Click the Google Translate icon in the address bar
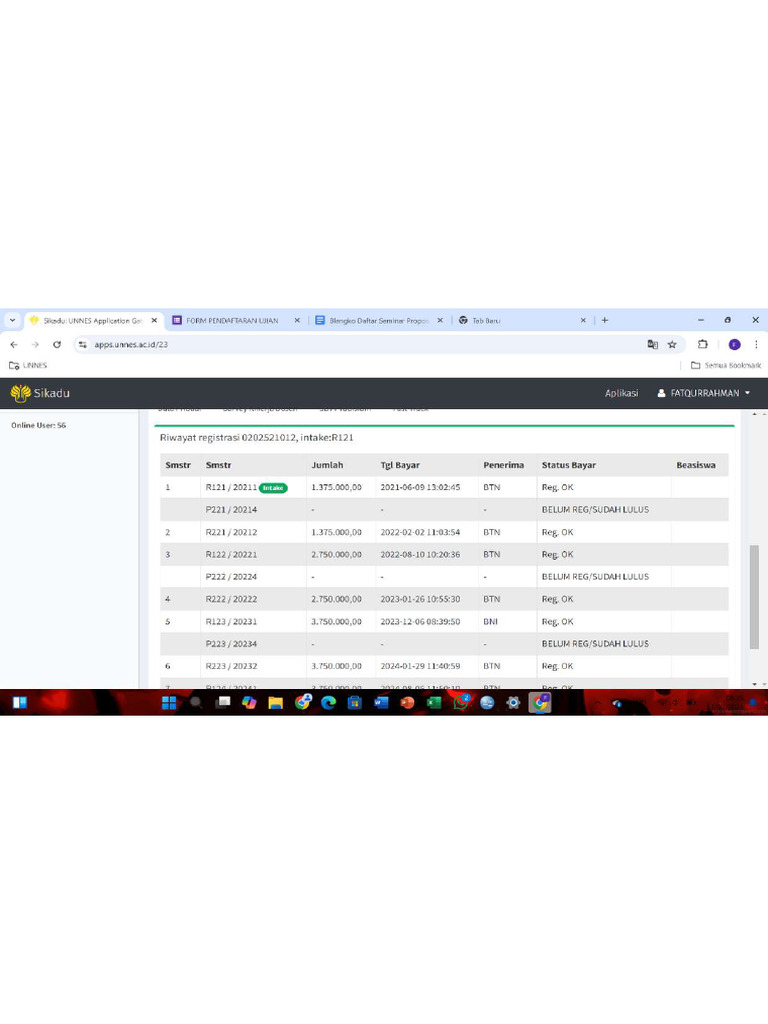The height and width of the screenshot is (1024, 768). [x=652, y=344]
